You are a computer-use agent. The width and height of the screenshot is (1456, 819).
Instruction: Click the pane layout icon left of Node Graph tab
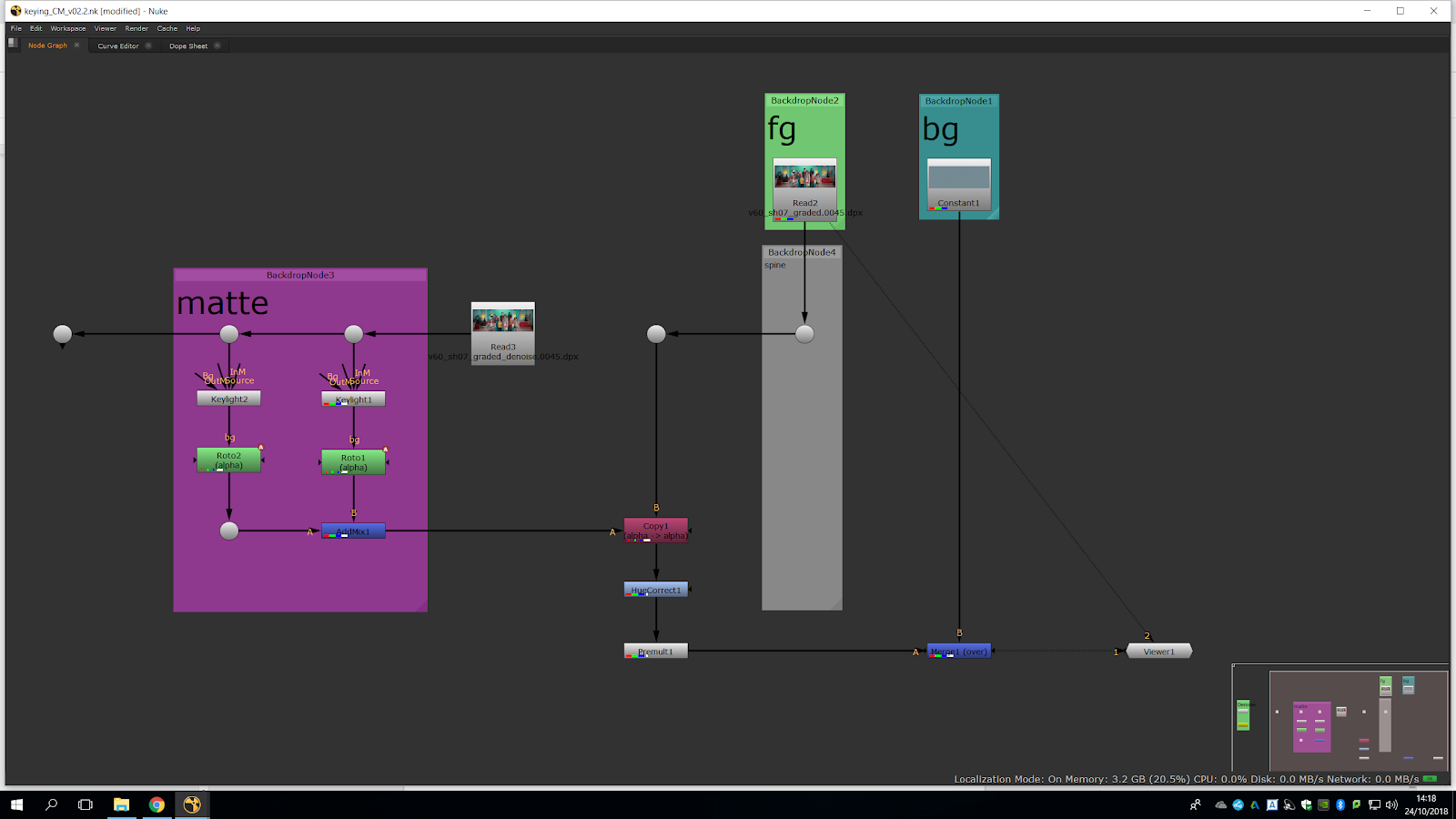pyautogui.click(x=13, y=44)
